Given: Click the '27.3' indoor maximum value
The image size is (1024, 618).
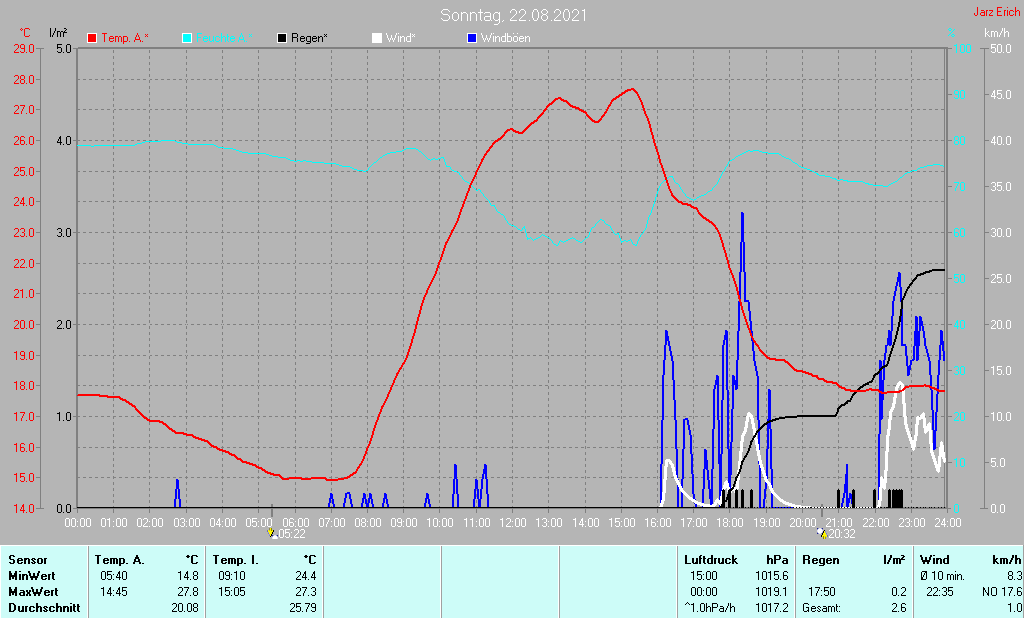Looking at the screenshot, I should 306,591.
